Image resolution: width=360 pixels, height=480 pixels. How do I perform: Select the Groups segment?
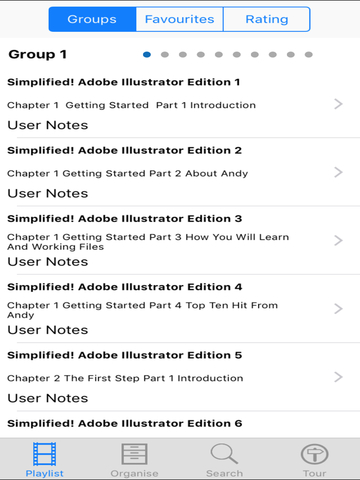(x=92, y=19)
